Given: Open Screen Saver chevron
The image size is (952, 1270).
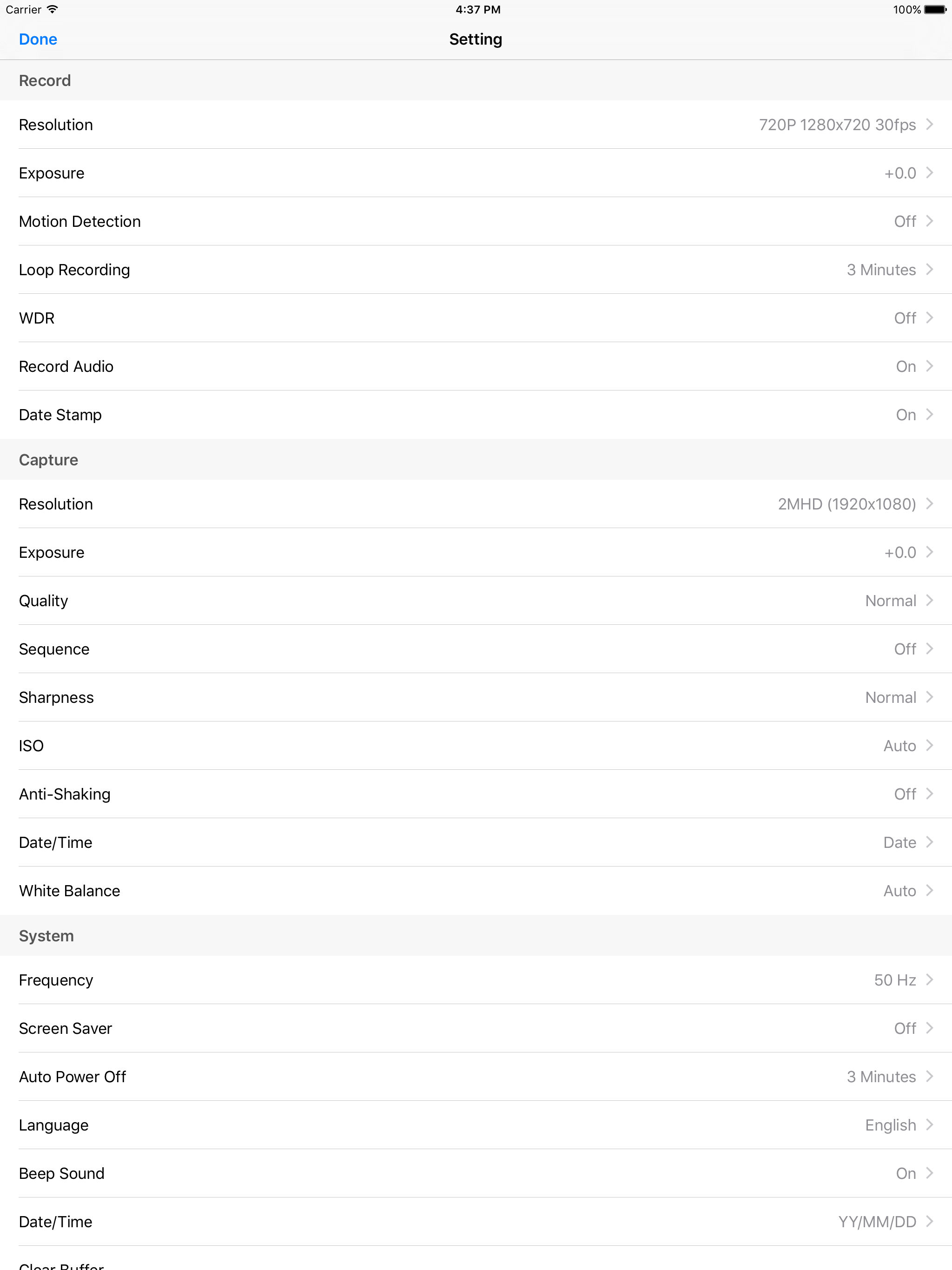Looking at the screenshot, I should point(930,1028).
